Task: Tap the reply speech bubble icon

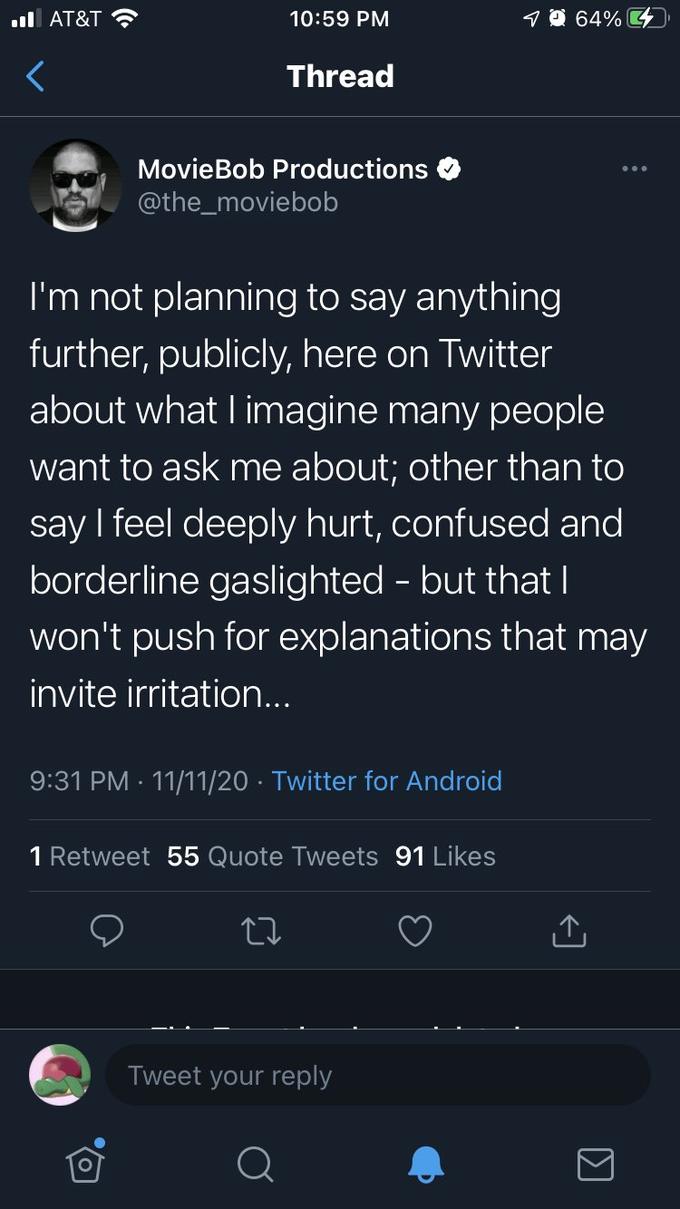Action: point(107,931)
